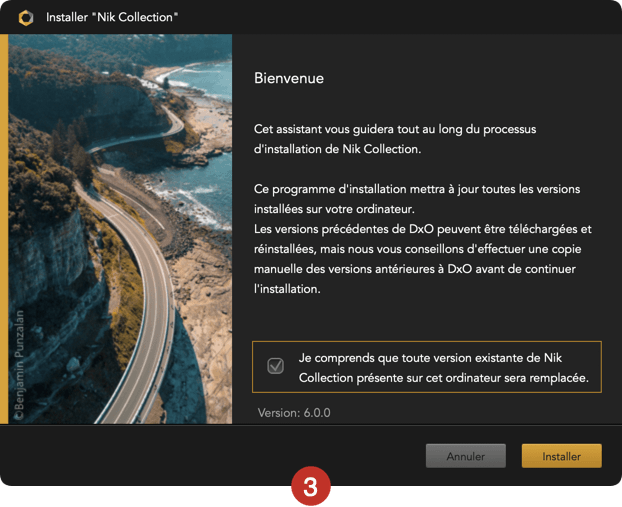Viewport: 622px width, 507px height.
Task: Click the Annuler button
Action: pos(466,456)
